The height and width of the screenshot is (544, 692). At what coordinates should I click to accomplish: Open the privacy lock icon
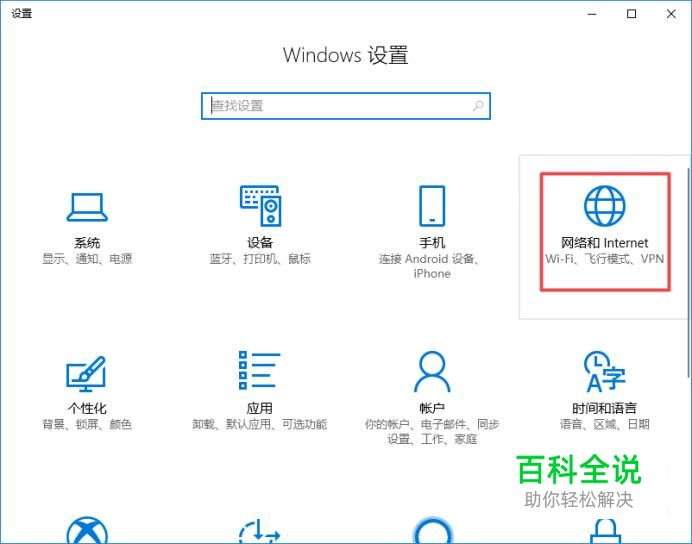[605, 531]
